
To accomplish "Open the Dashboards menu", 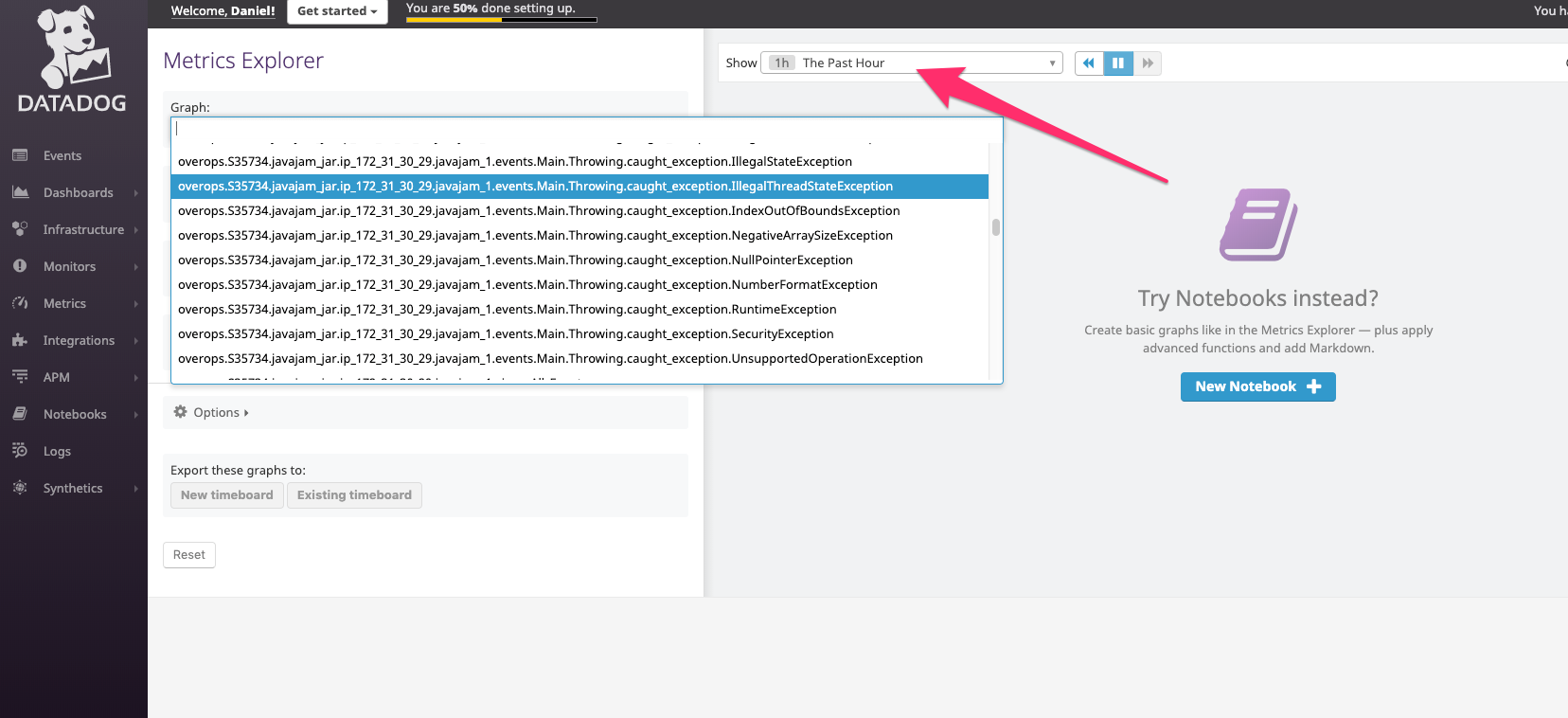I will [79, 192].
